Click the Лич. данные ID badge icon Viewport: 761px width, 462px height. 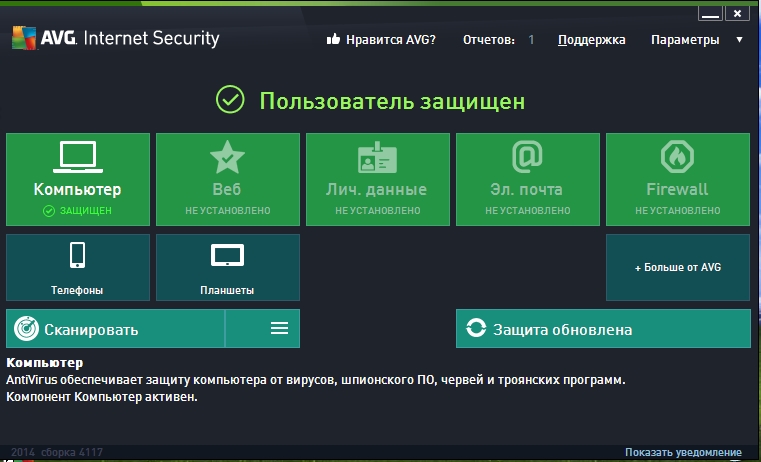tap(378, 157)
